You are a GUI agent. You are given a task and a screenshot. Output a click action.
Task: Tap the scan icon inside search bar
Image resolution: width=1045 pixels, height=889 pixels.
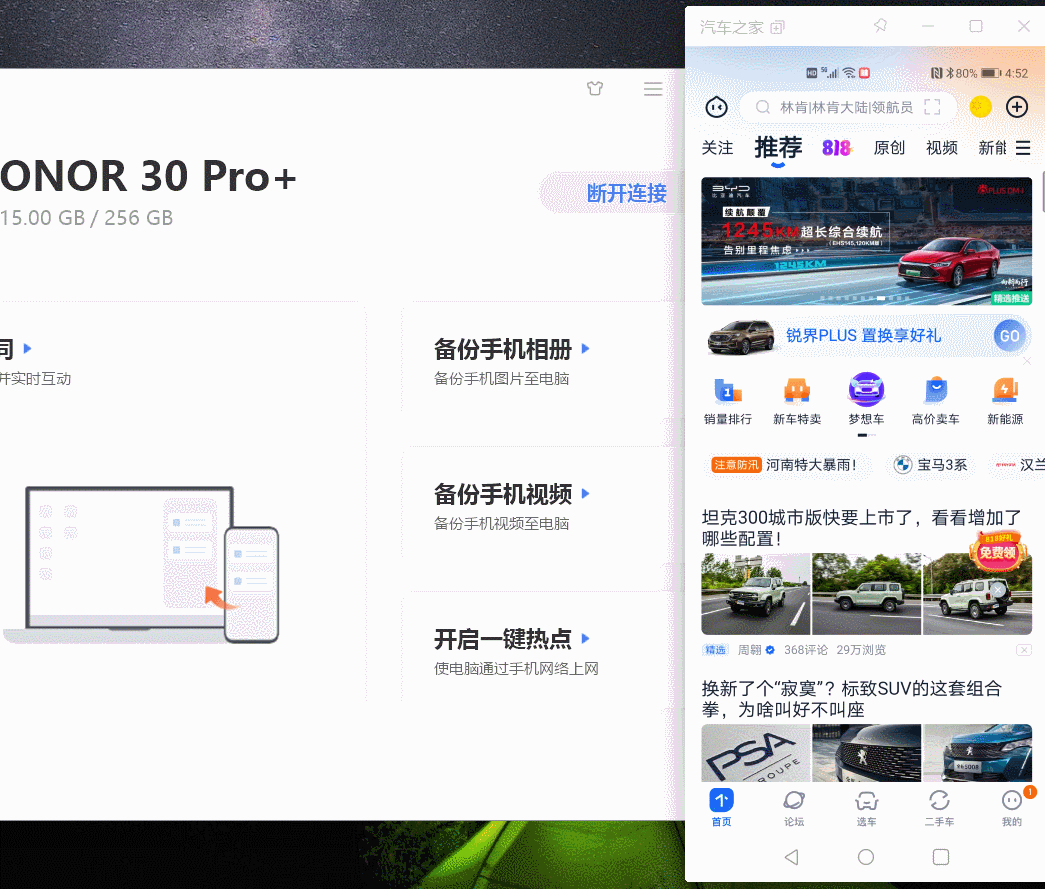pyautogui.click(x=932, y=107)
